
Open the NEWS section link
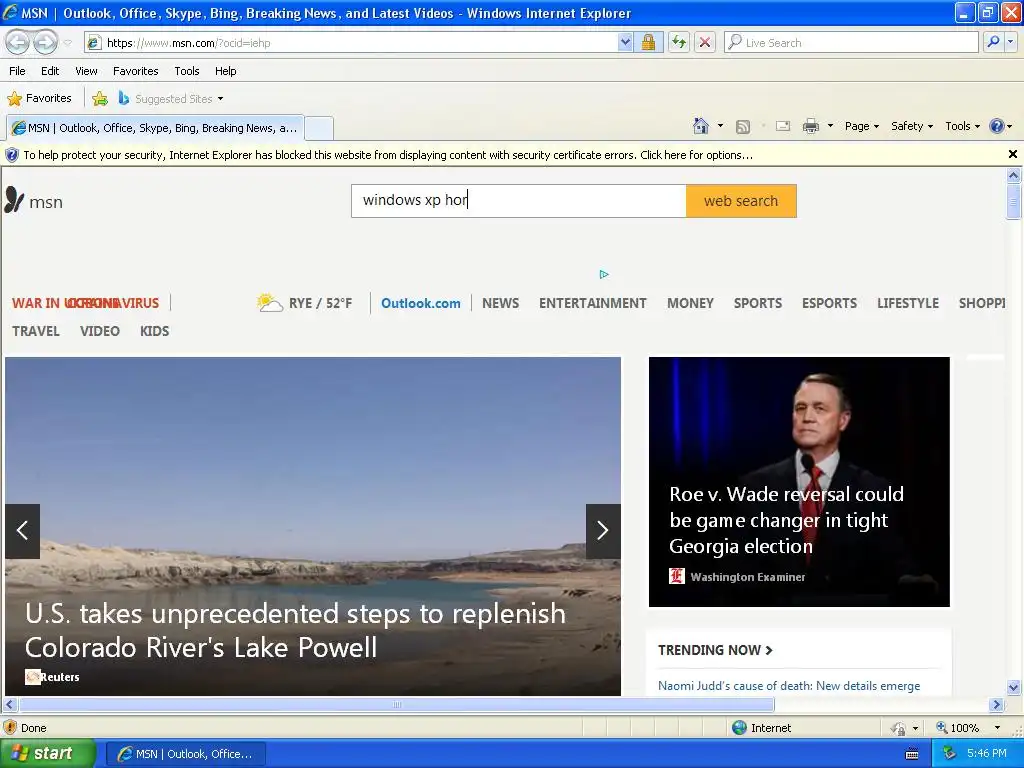point(500,303)
